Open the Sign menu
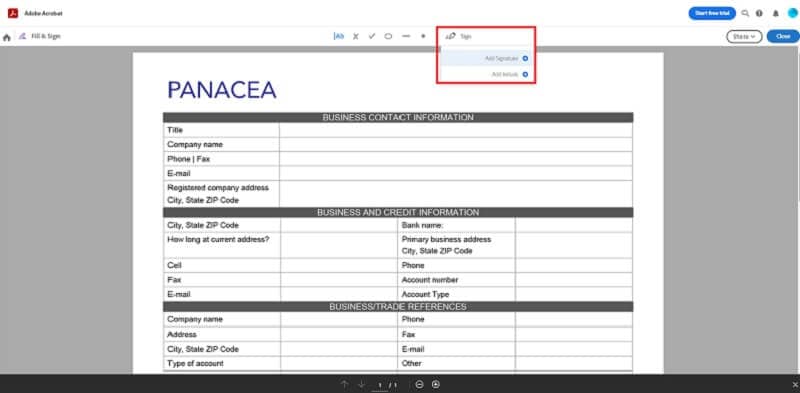The width and height of the screenshot is (800, 393). pyautogui.click(x=458, y=36)
